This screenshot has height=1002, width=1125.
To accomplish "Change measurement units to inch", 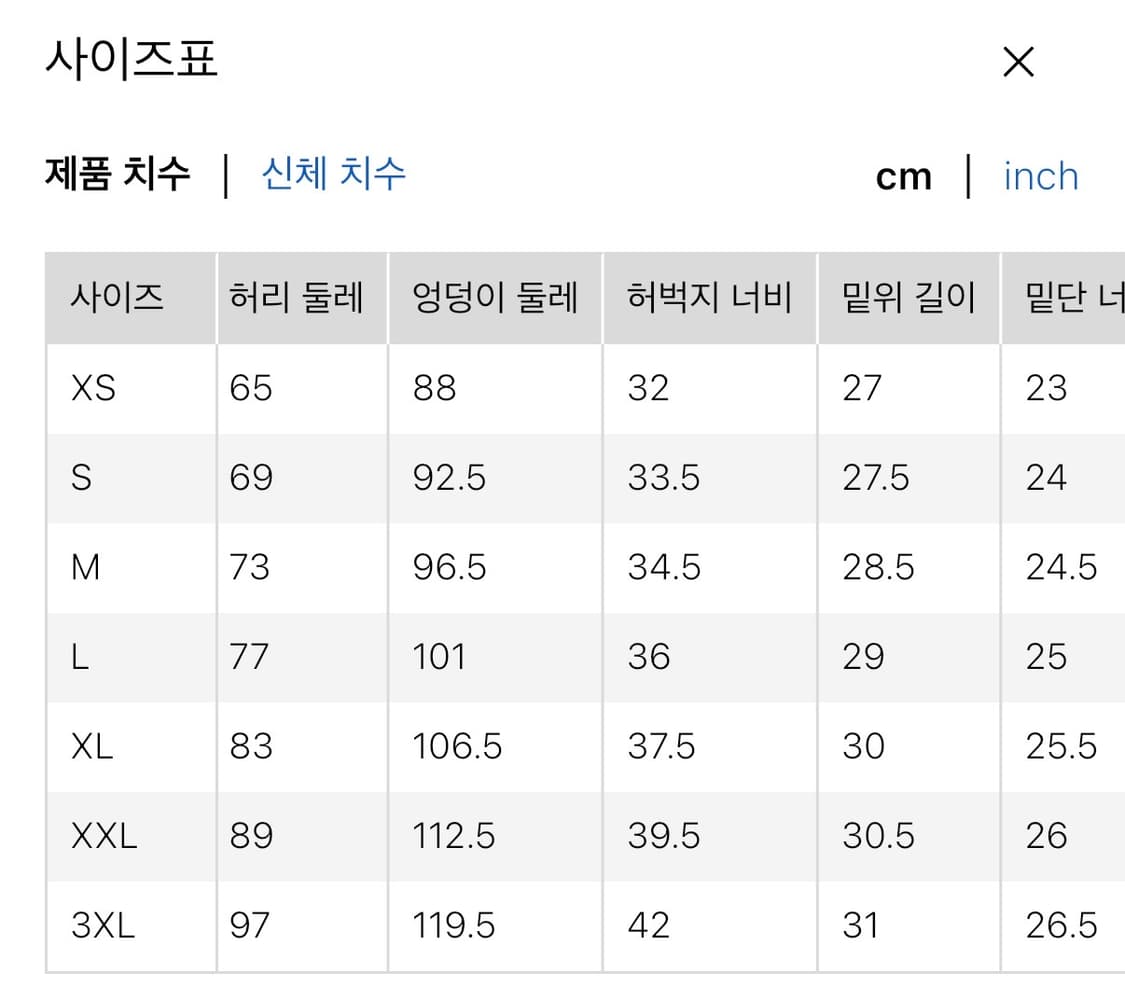I will point(1040,176).
